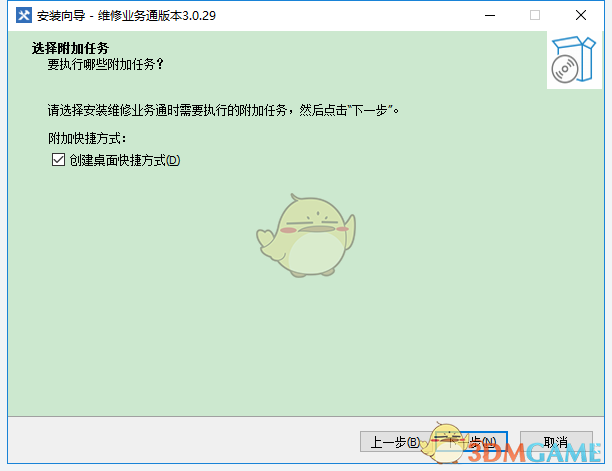Screen dimensions: 612x471
Task: Click the 上一步(B) back button
Action: 395,442
